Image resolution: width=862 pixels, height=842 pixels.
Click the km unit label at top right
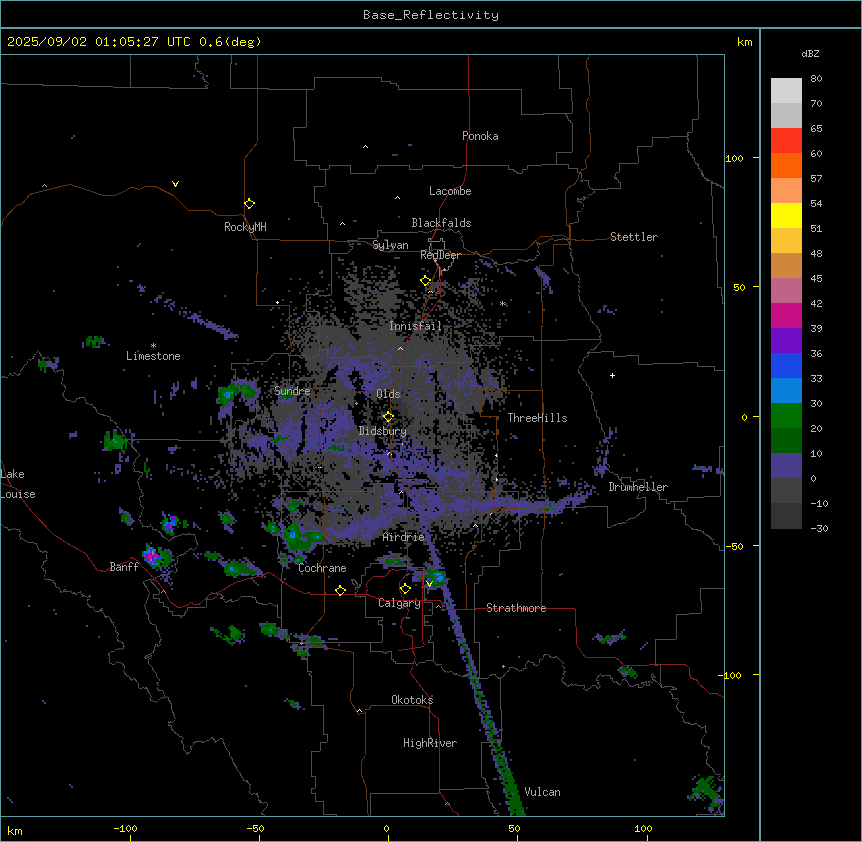[744, 42]
